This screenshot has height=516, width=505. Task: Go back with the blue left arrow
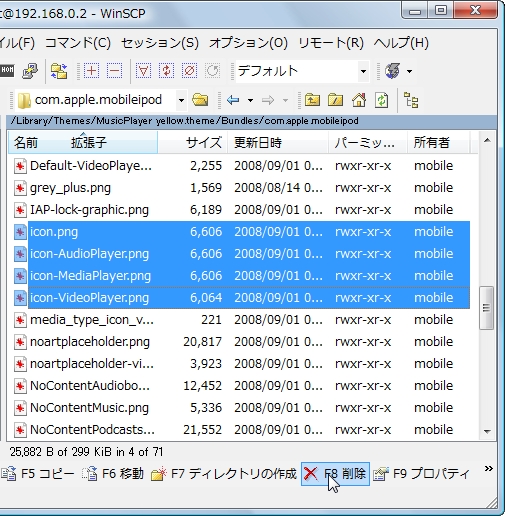tap(233, 100)
